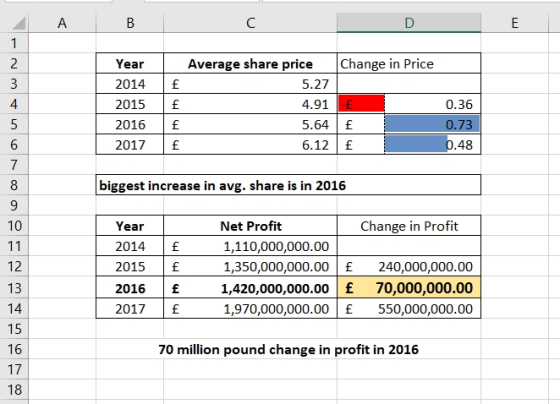Select row 4 header
Image resolution: width=560 pixels, height=404 pixels.
14,104
